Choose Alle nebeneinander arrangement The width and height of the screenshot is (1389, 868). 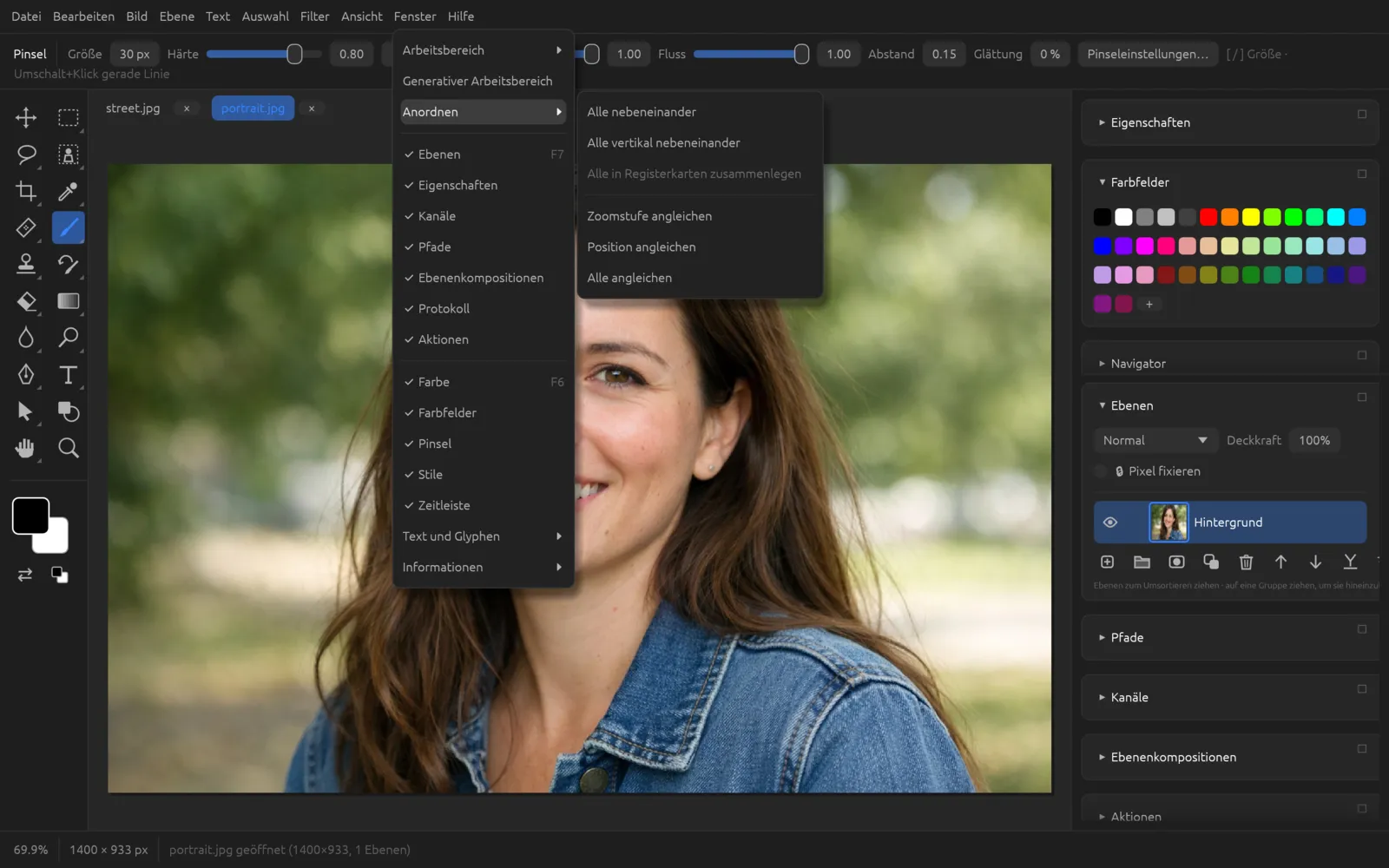(x=700, y=112)
